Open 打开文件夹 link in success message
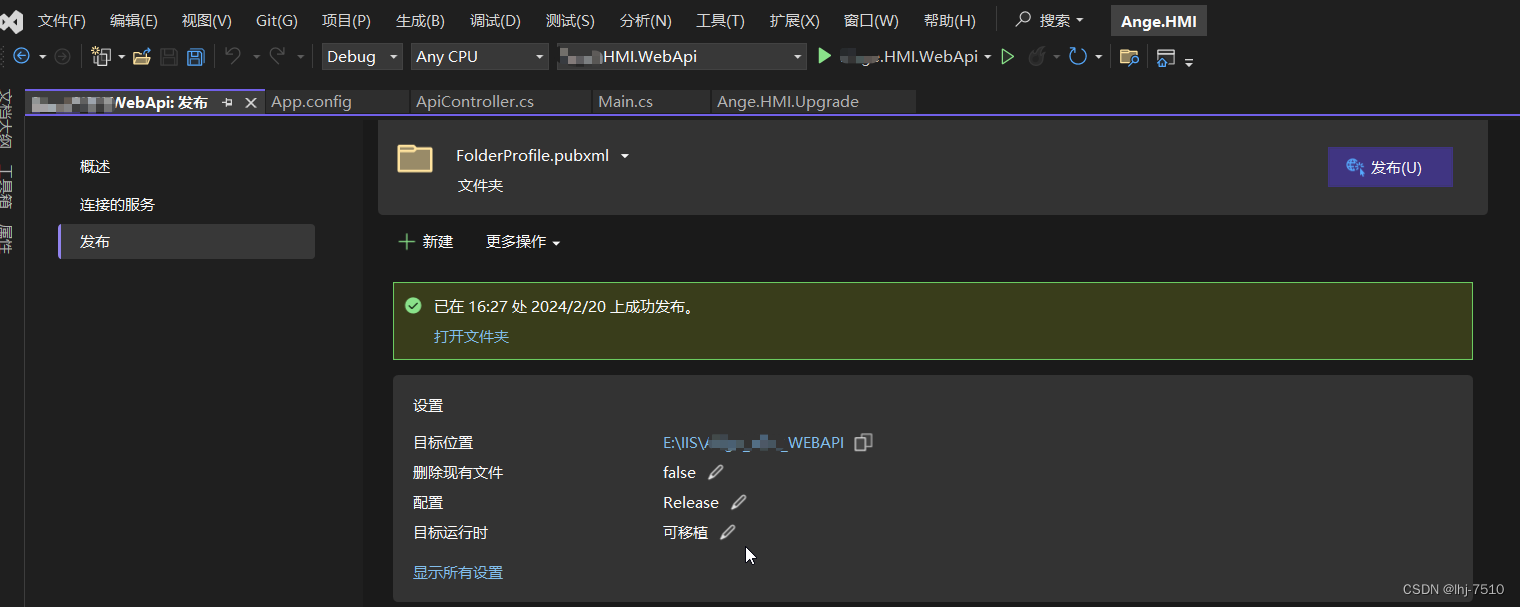Image resolution: width=1520 pixels, height=607 pixels. pos(470,337)
